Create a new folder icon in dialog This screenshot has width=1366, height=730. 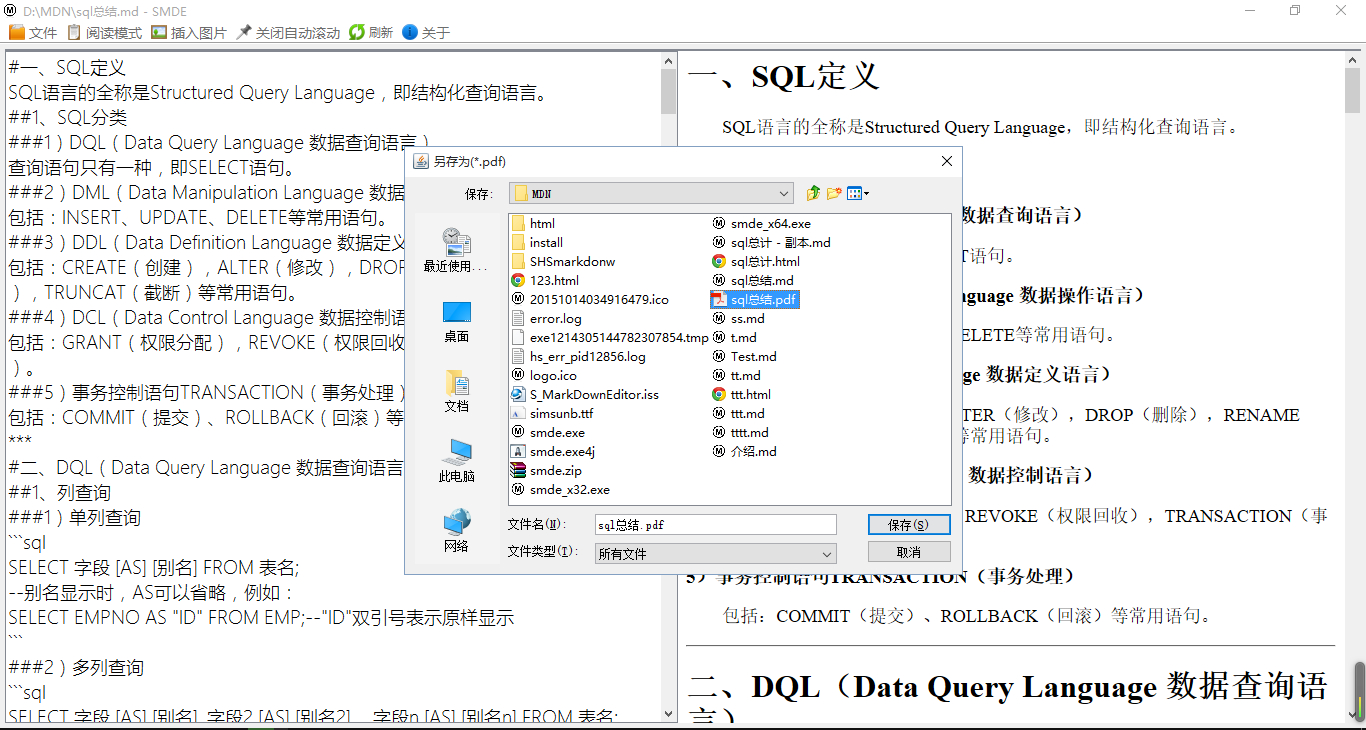pos(834,193)
